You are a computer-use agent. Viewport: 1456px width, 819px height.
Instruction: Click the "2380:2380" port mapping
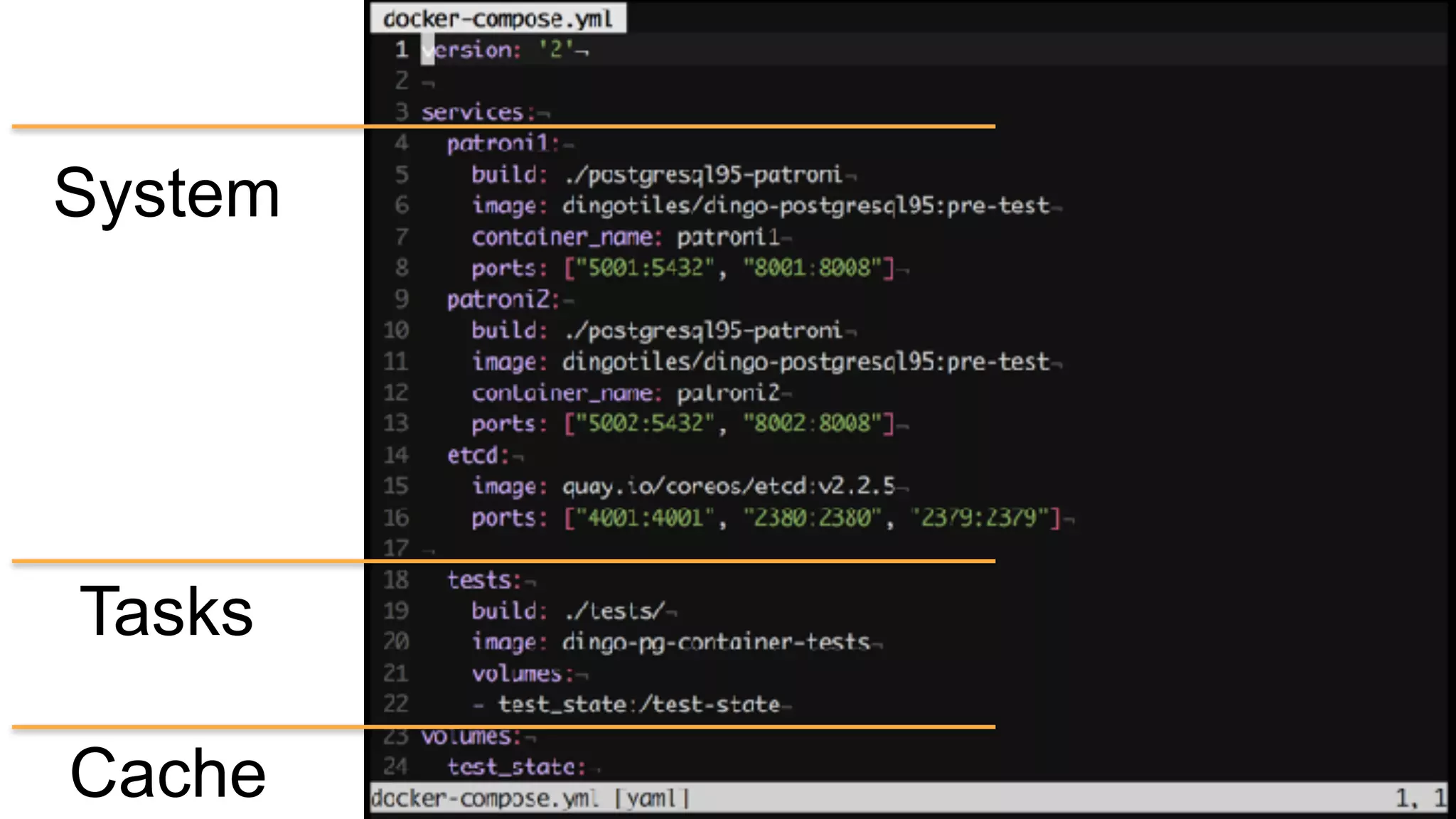click(812, 518)
